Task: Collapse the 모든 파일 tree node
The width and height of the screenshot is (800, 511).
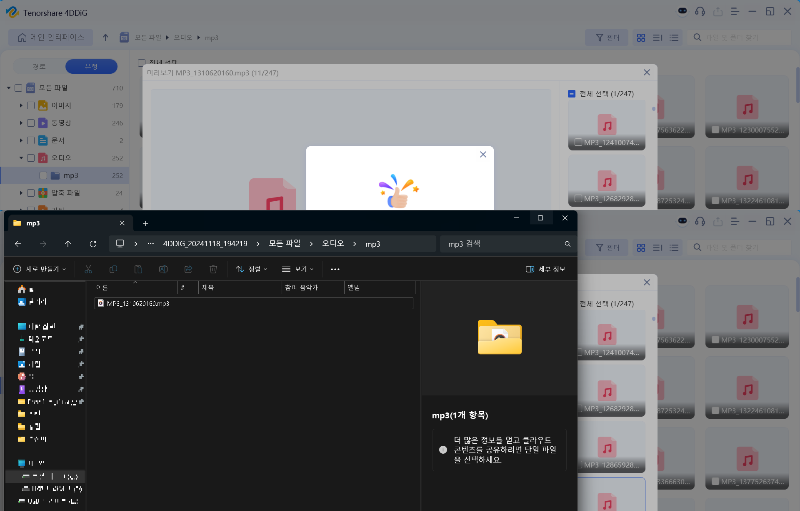Action: coord(9,88)
